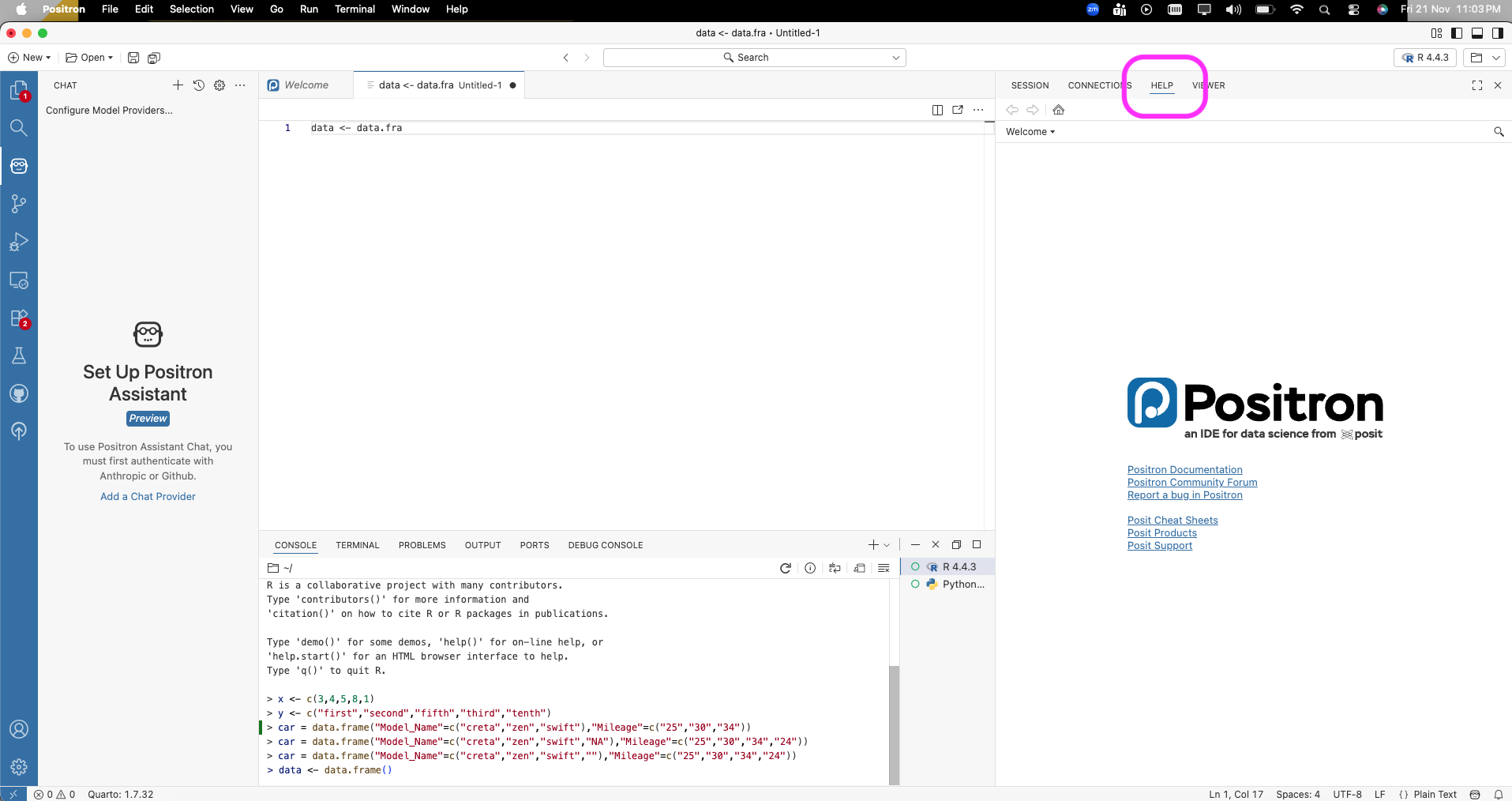
Task: Click the Help pane home icon
Action: pos(1059,110)
